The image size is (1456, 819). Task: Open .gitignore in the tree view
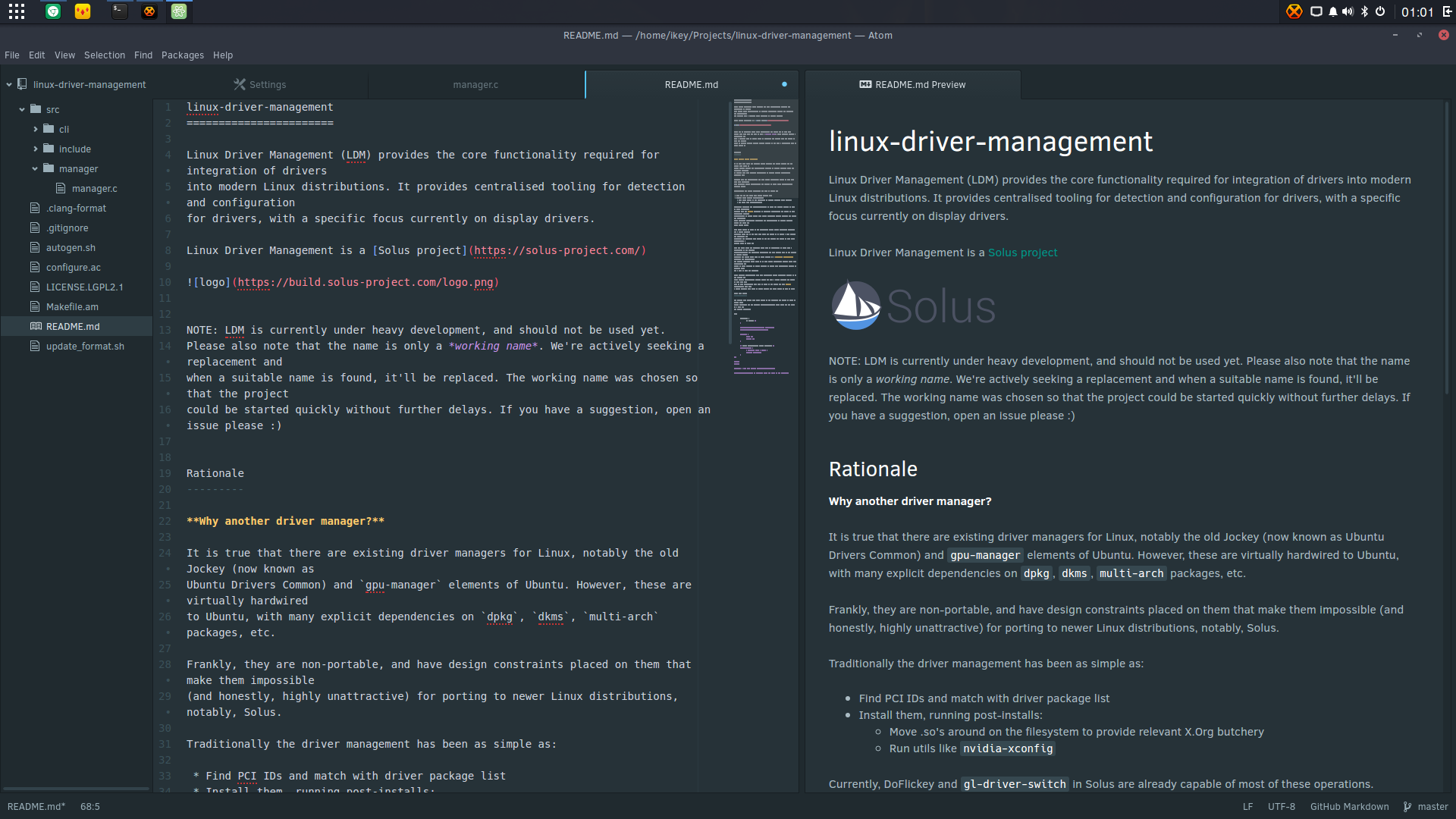coord(67,227)
